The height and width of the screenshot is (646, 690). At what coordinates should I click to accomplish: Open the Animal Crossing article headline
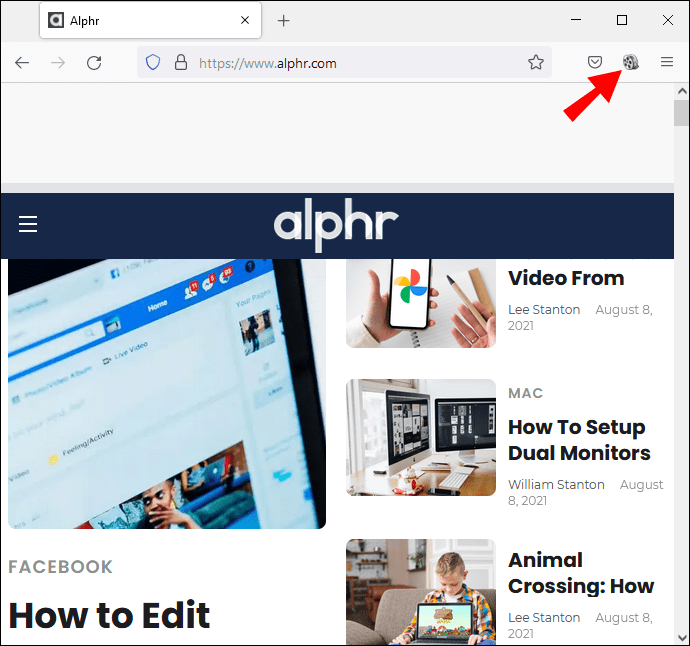[x=581, y=573]
